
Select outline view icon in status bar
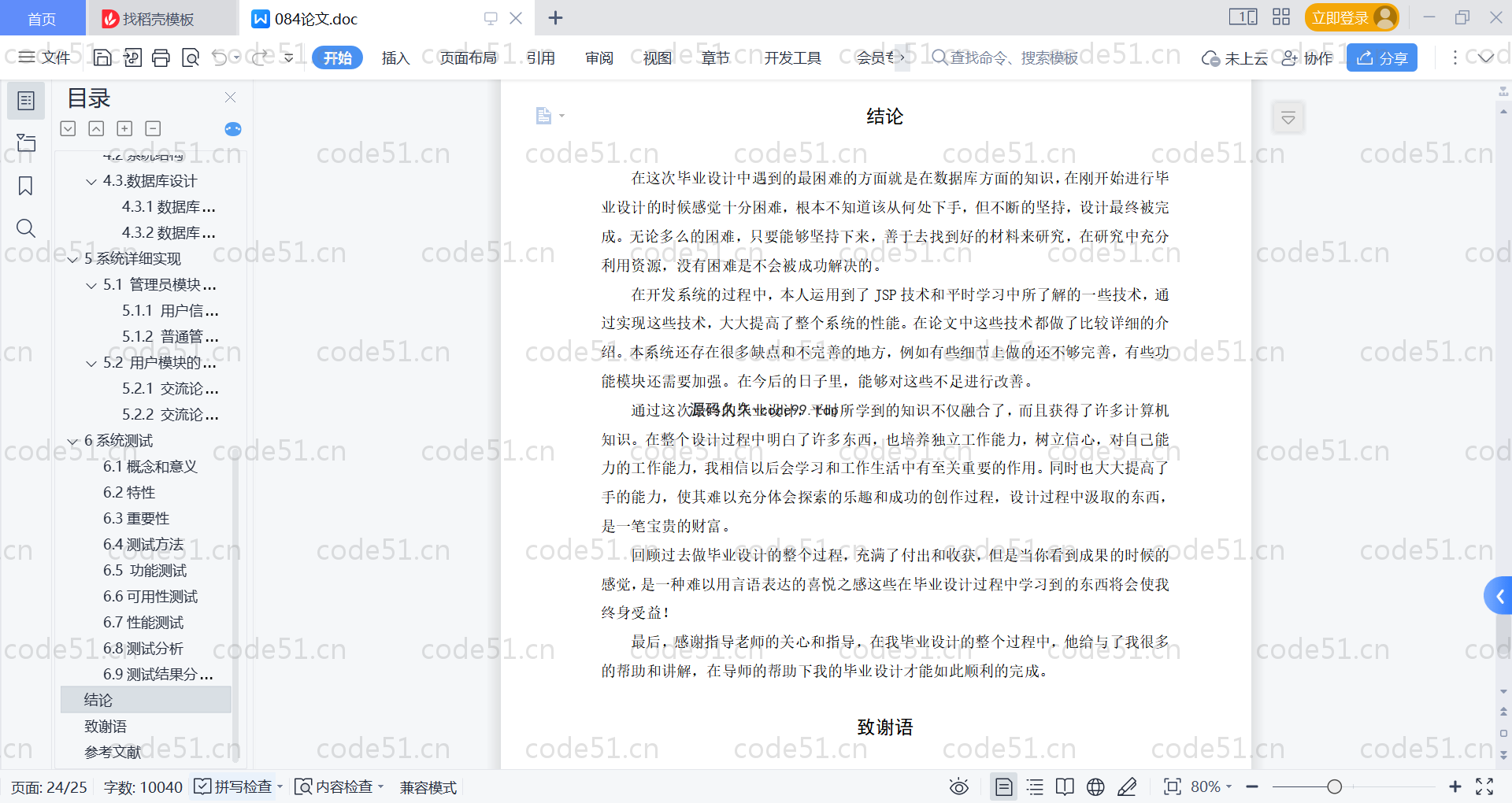coord(1035,786)
